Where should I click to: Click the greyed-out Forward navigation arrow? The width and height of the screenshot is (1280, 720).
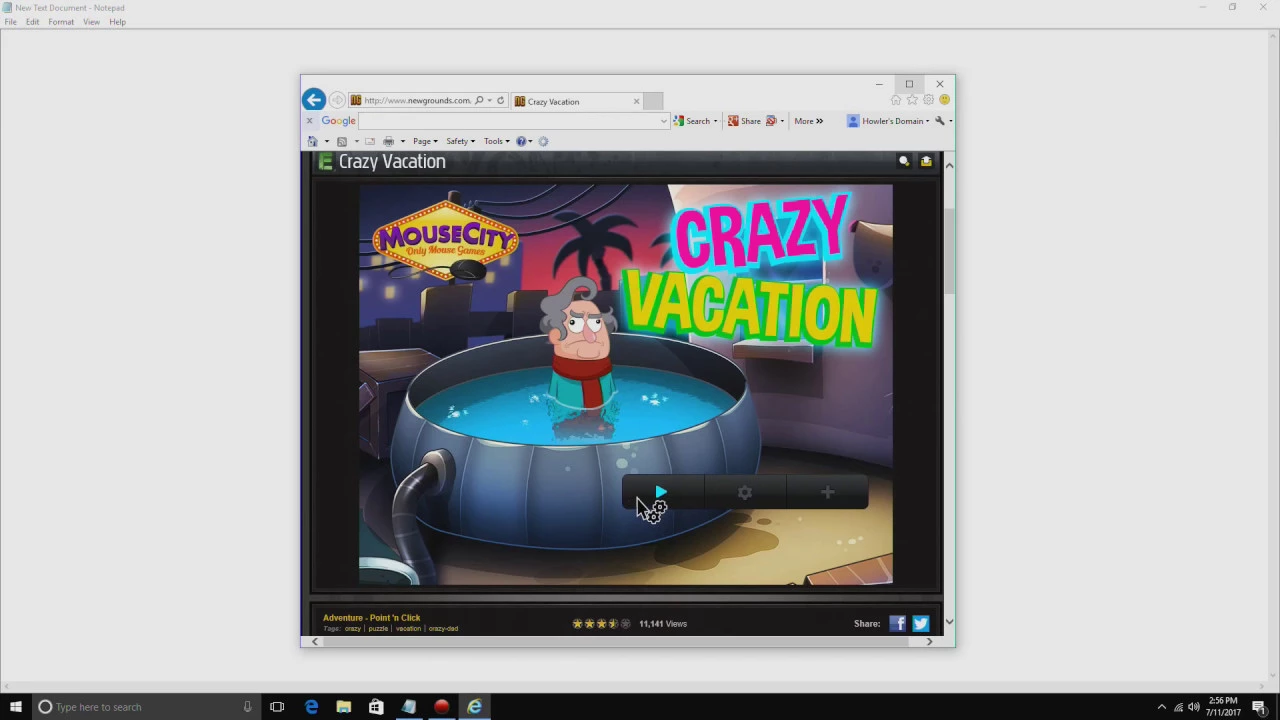tap(337, 100)
